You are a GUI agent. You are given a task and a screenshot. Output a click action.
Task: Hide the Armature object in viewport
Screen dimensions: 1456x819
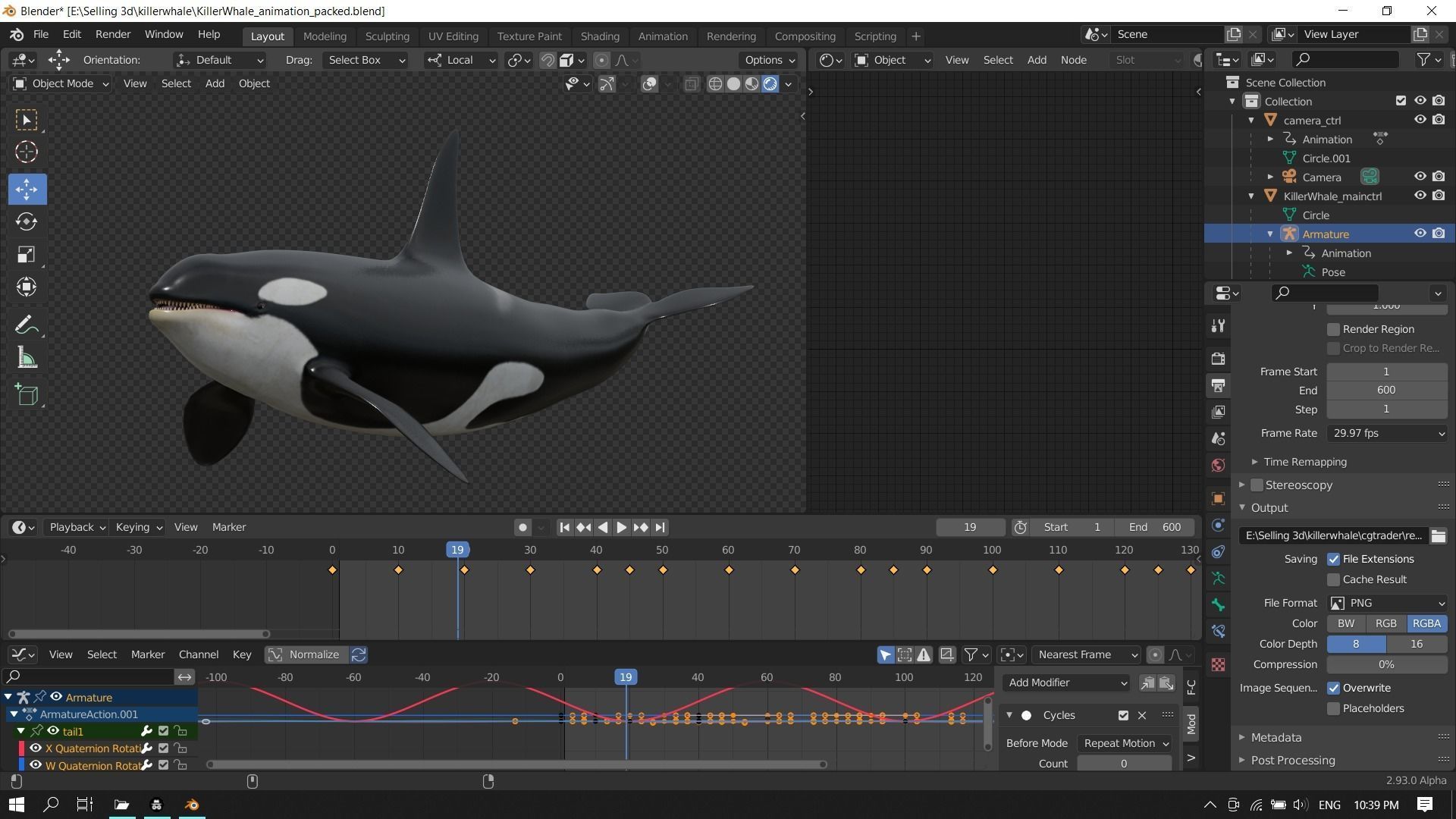(x=1420, y=234)
